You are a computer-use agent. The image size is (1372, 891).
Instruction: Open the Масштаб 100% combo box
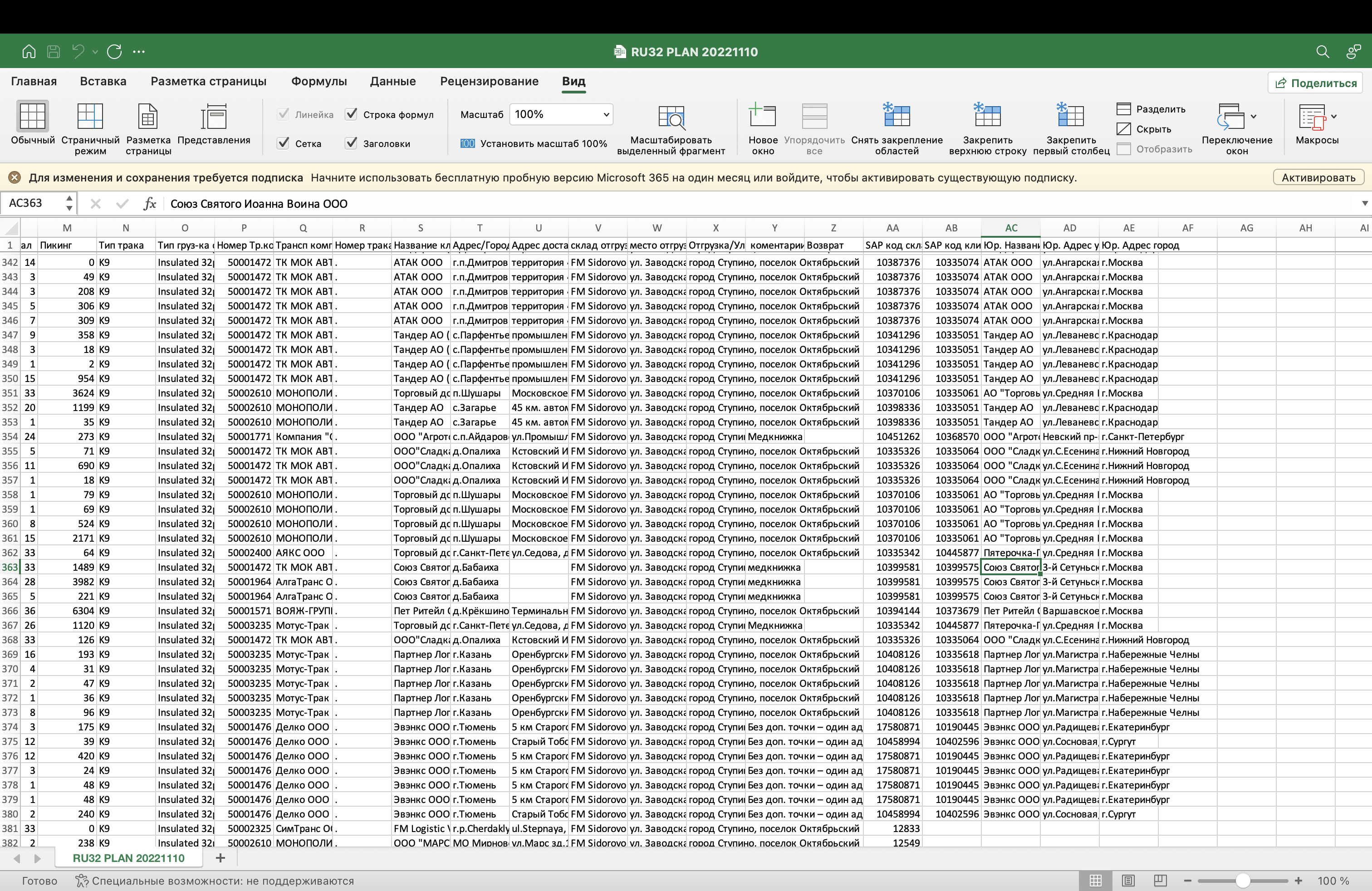coord(561,114)
